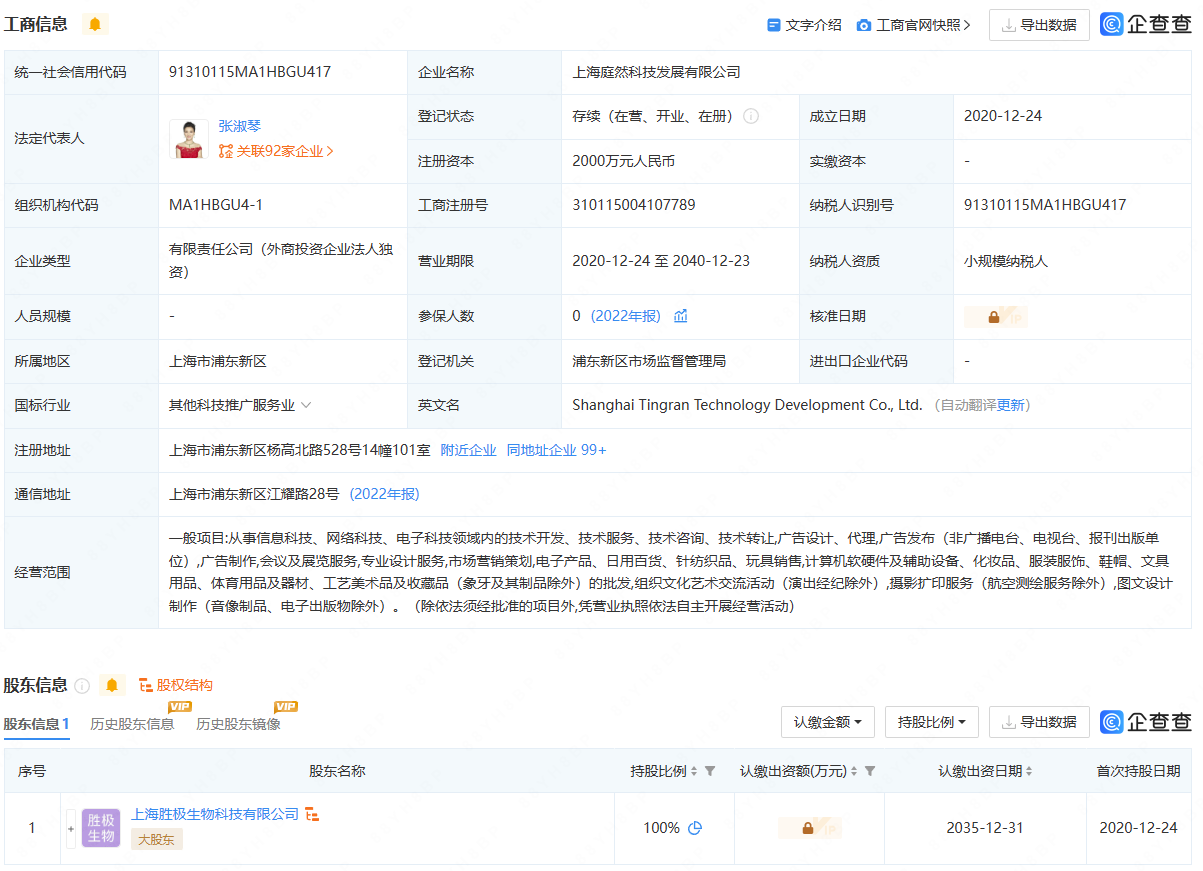Click the bell icon beside 股东信息

pos(112,685)
